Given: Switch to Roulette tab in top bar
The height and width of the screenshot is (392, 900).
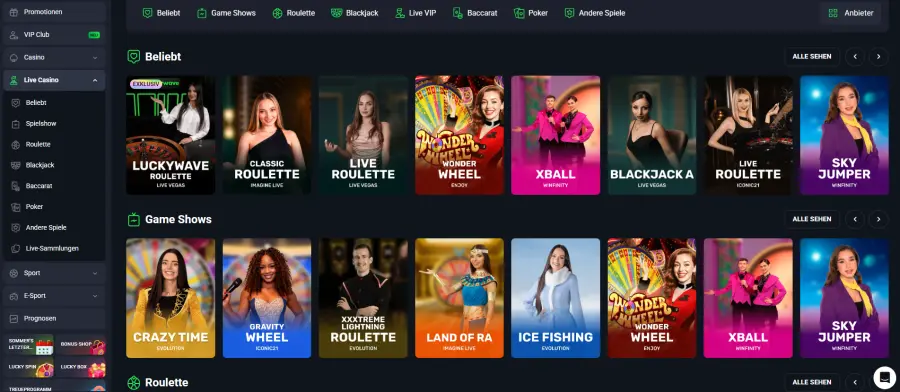Looking at the screenshot, I should [x=294, y=13].
